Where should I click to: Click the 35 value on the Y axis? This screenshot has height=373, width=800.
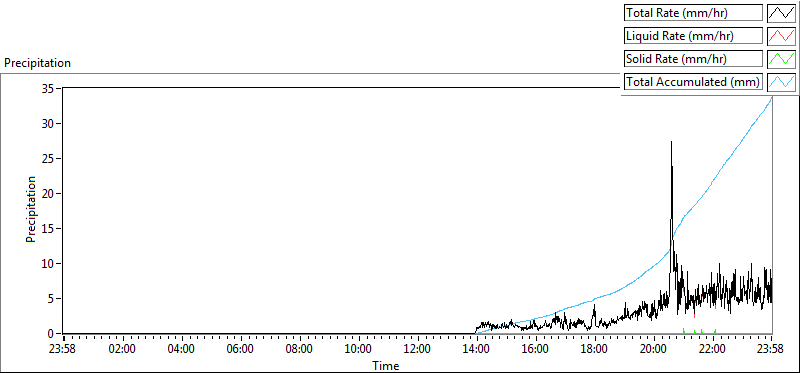[x=48, y=89]
